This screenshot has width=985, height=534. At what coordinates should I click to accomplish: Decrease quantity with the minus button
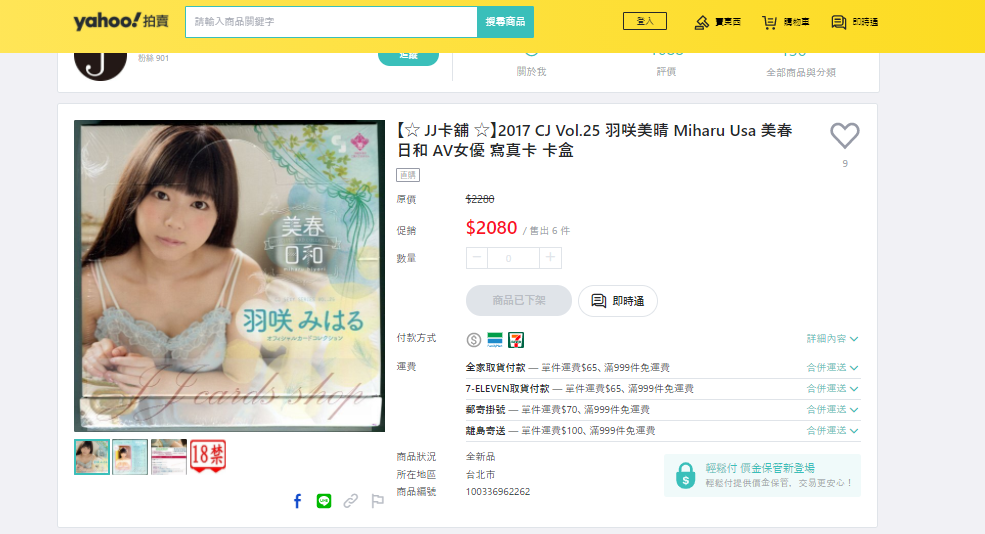pos(477,258)
